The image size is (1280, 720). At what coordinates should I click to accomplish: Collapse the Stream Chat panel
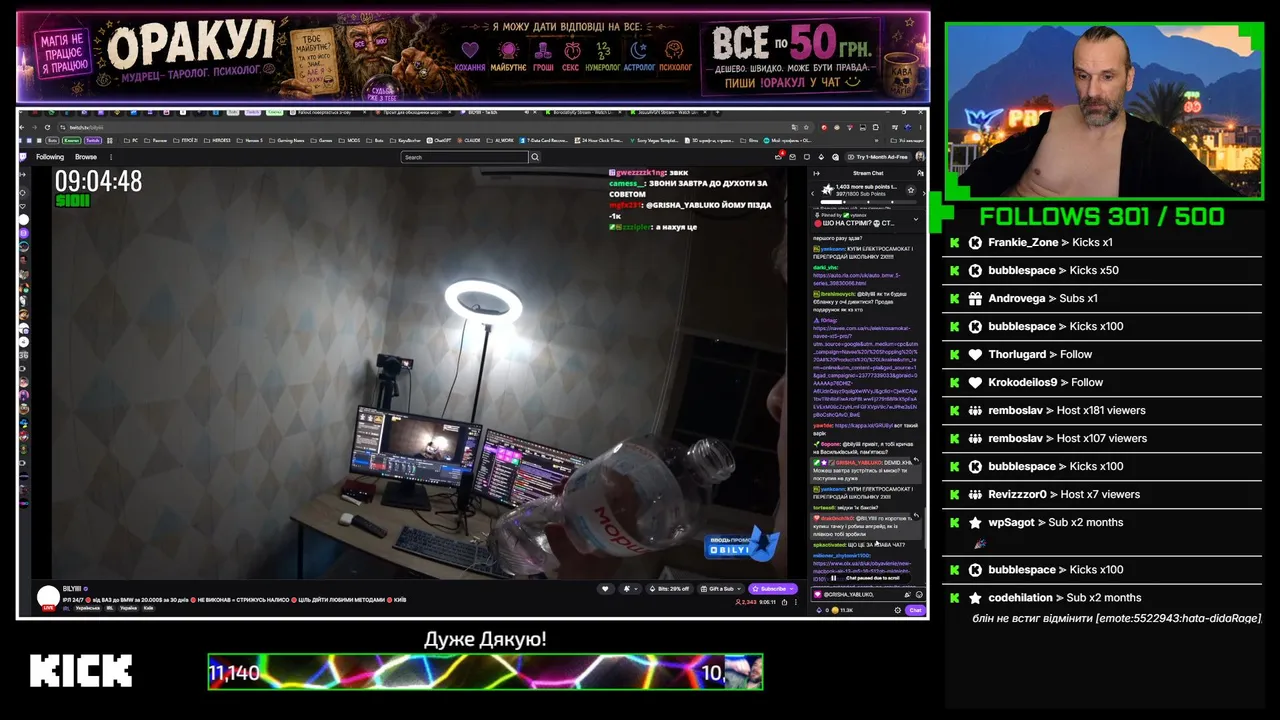coord(817,173)
